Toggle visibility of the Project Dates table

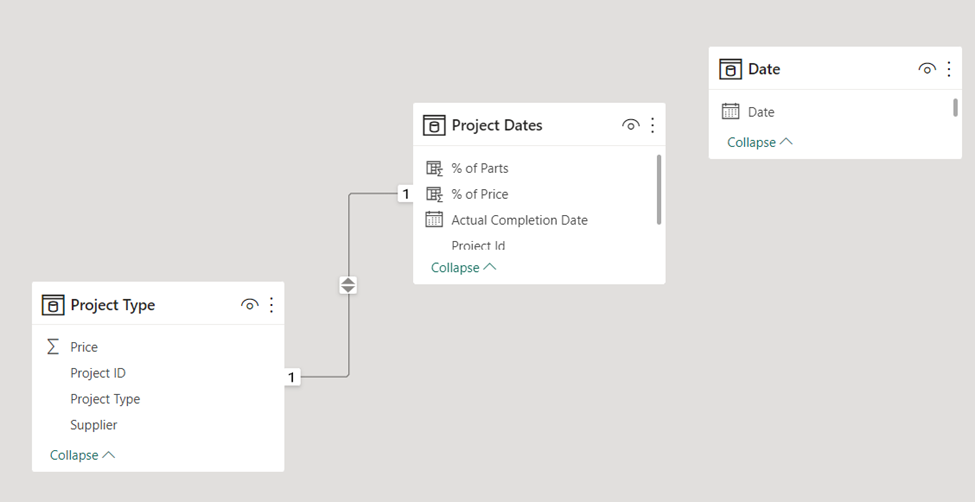click(630, 125)
